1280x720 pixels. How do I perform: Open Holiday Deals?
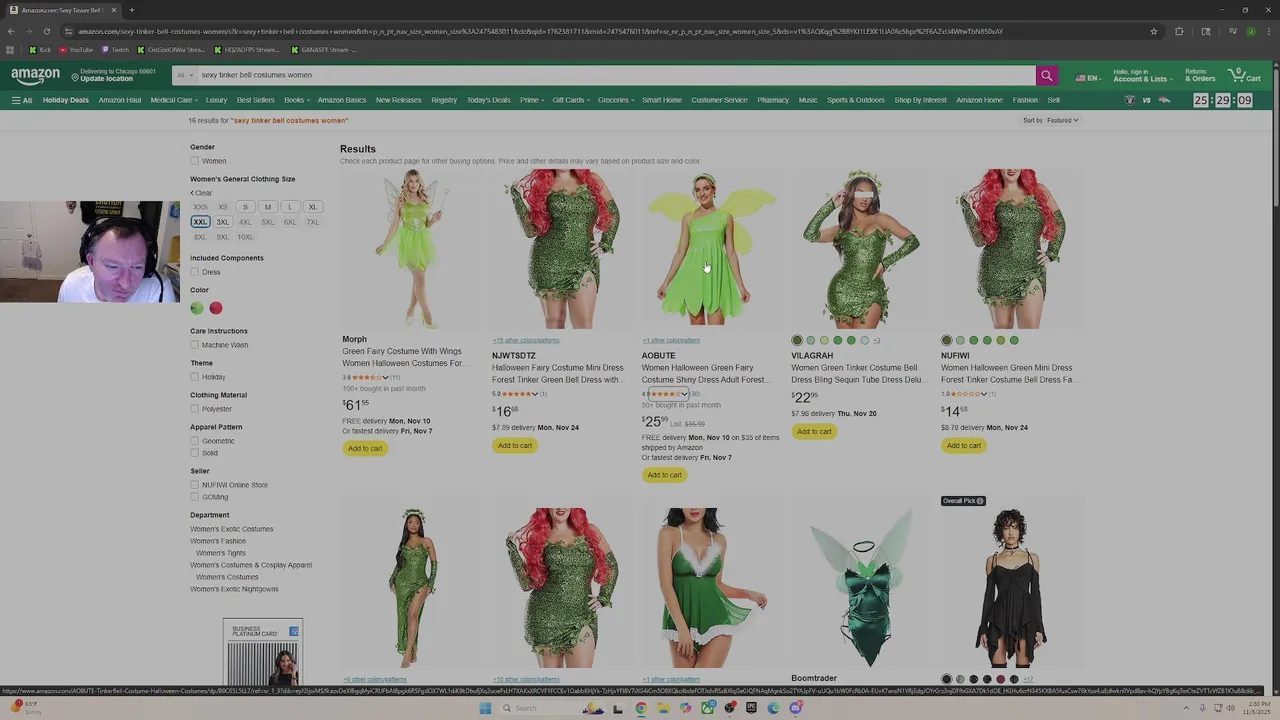66,100
